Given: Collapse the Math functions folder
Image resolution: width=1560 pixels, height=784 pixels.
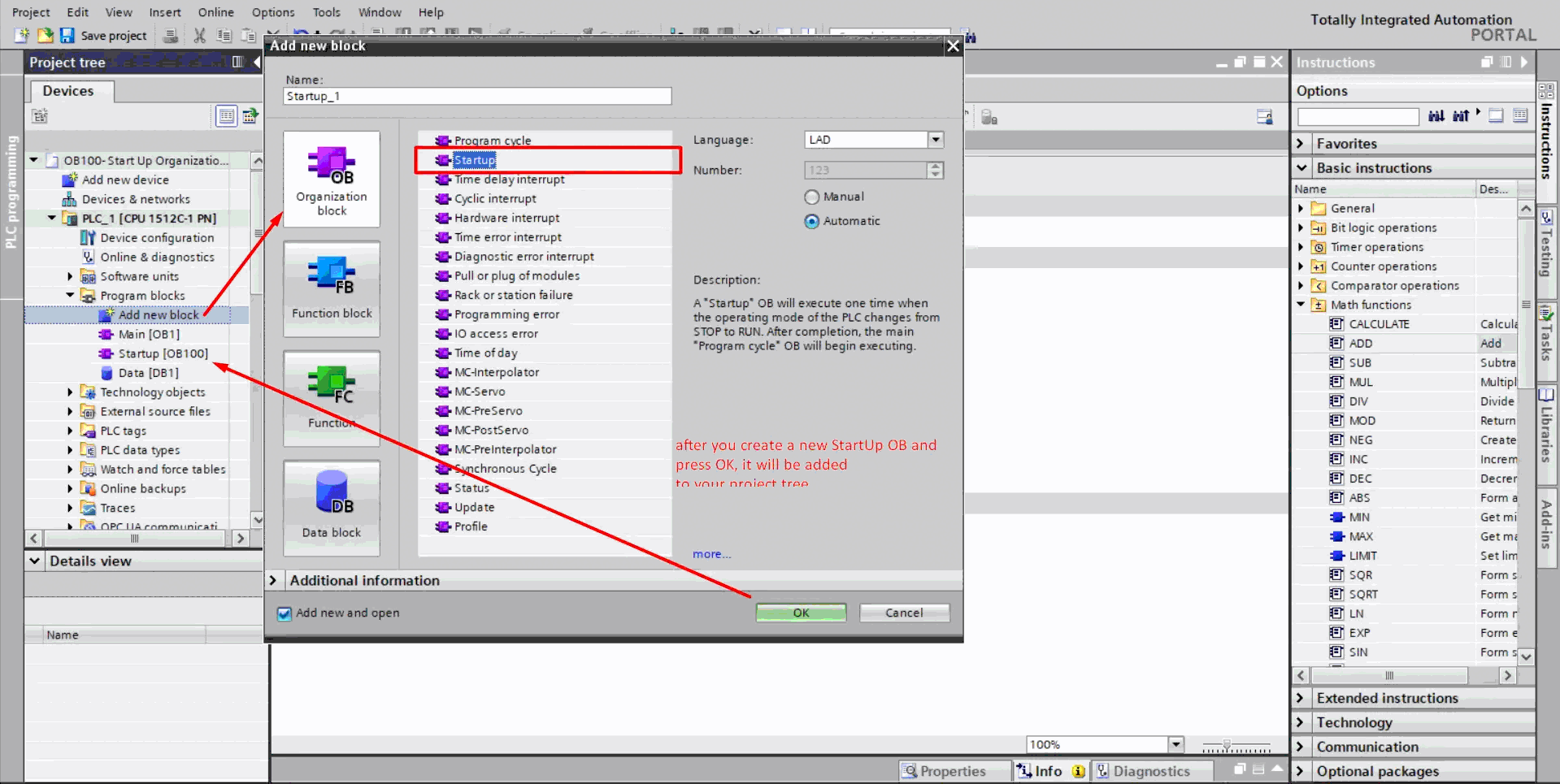Looking at the screenshot, I should [1301, 305].
